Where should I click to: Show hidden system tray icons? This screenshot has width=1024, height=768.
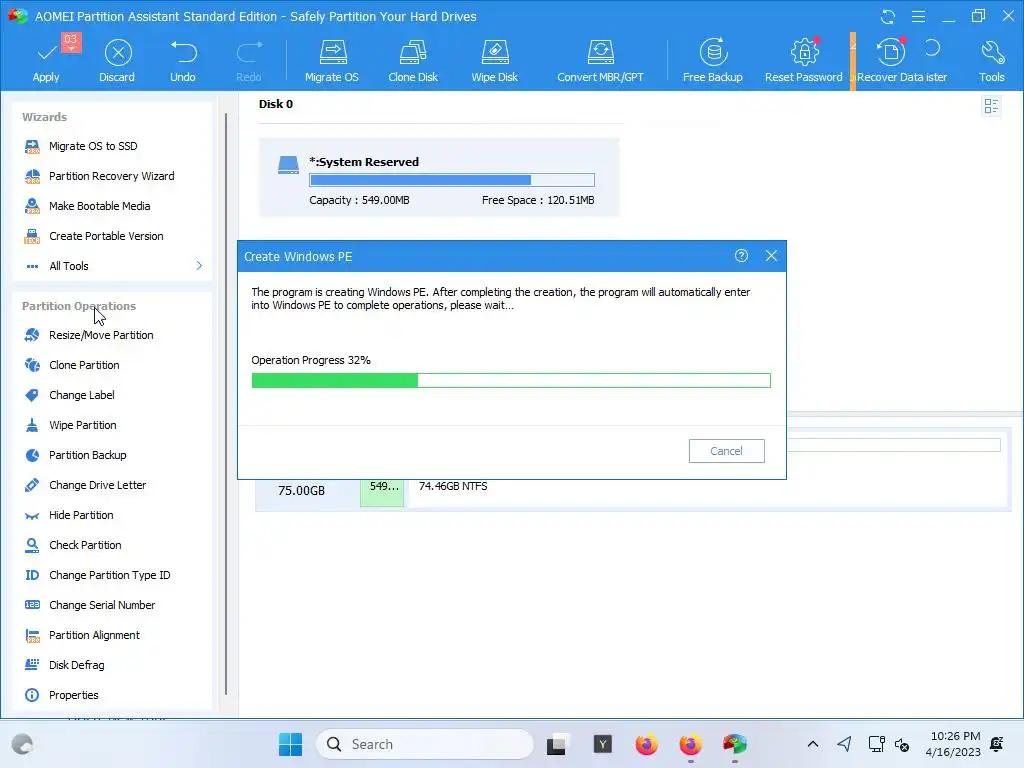pyautogui.click(x=812, y=744)
